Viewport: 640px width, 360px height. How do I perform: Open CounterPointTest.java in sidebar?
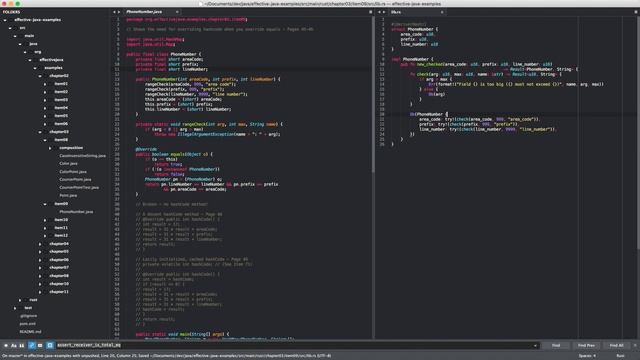79,187
